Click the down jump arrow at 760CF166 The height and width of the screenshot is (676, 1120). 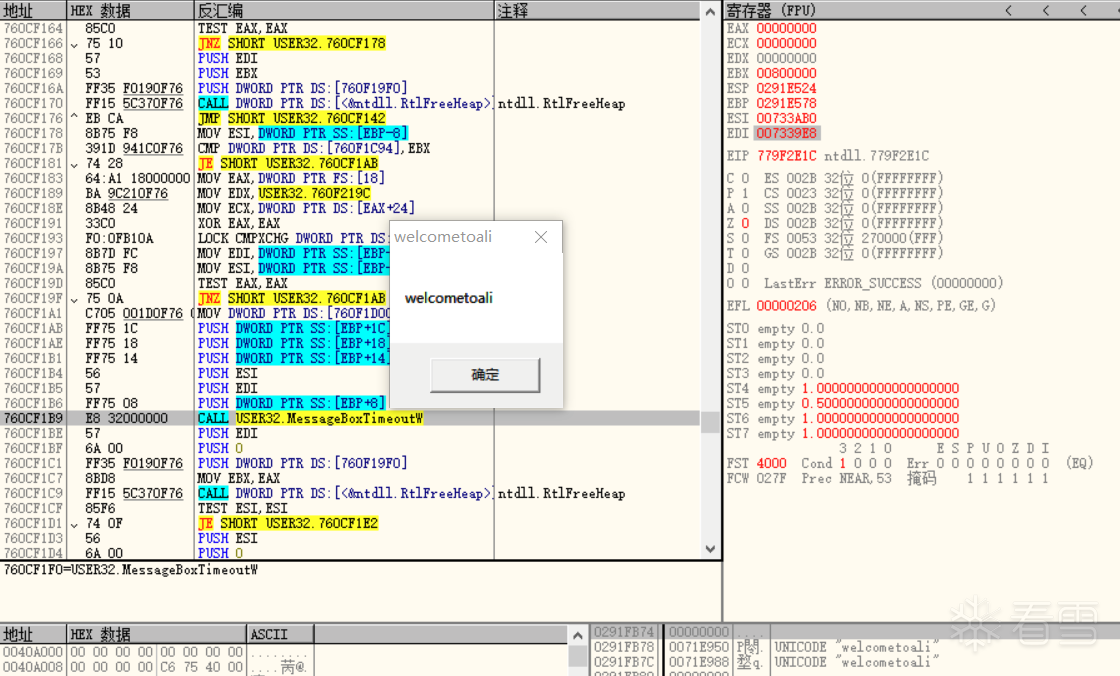74,44
